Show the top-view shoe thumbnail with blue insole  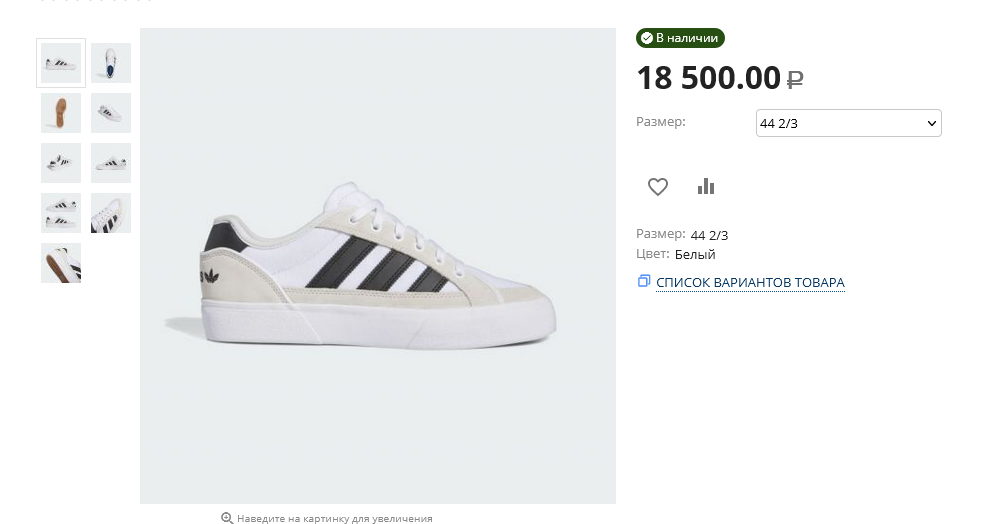coord(111,63)
